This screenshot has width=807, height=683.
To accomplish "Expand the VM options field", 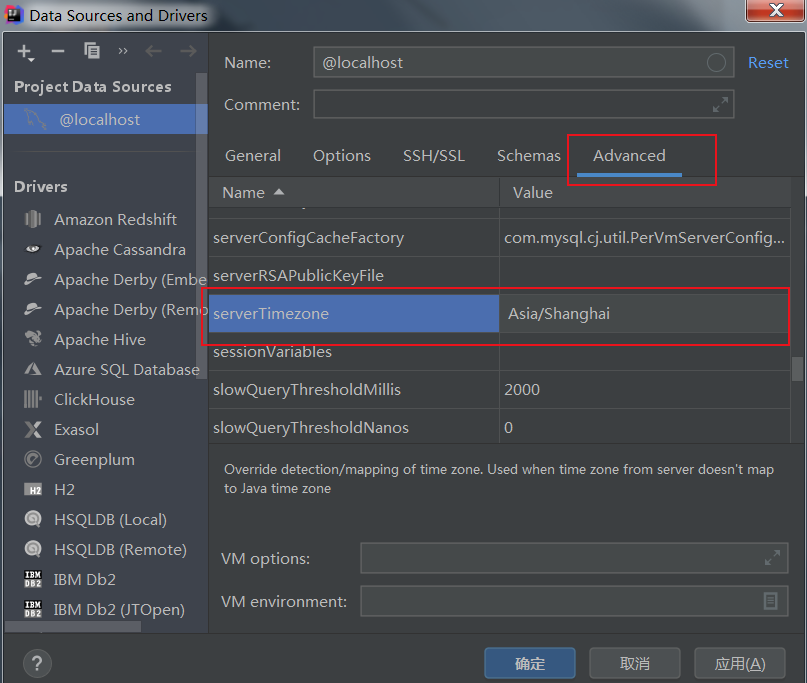I will click(x=772, y=557).
